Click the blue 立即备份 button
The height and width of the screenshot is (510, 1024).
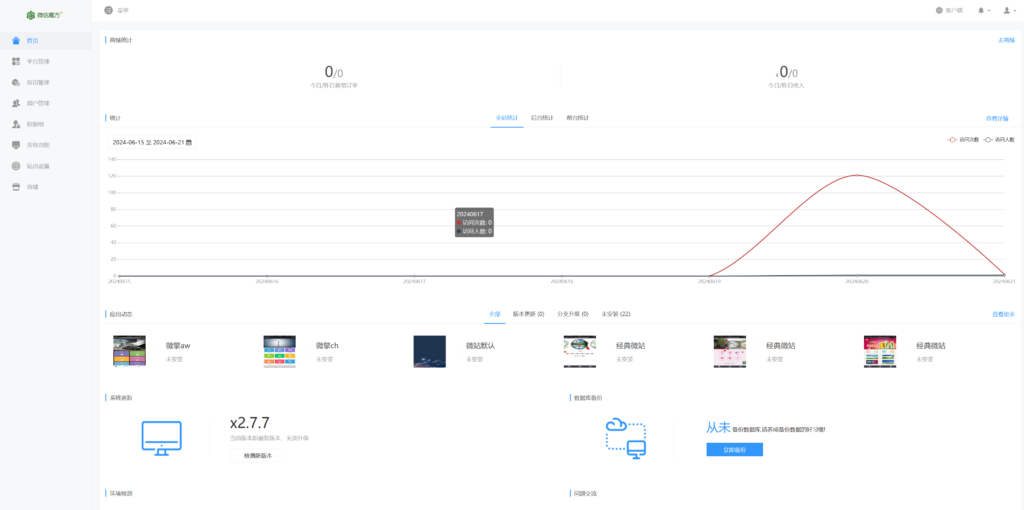734,450
